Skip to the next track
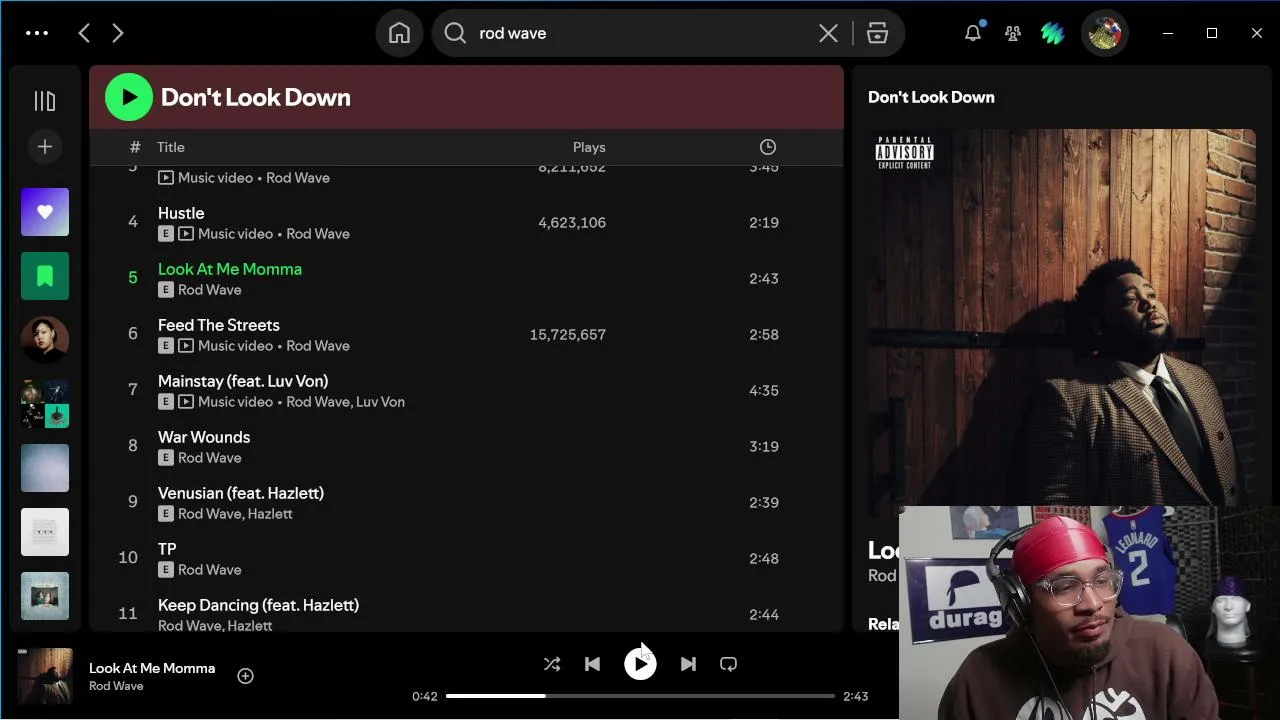Image resolution: width=1280 pixels, height=720 pixels. point(688,664)
